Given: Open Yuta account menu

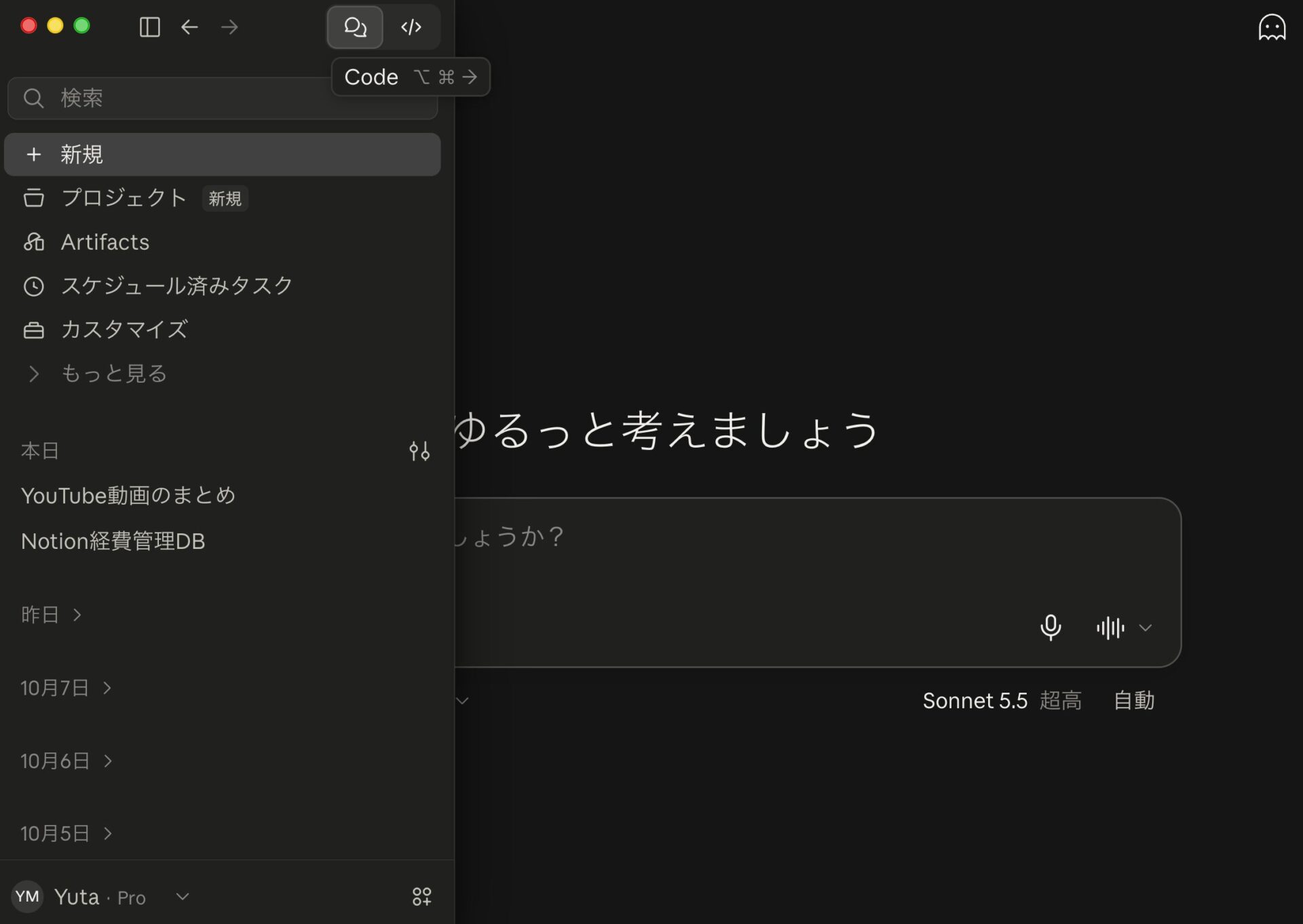Looking at the screenshot, I should point(102,897).
